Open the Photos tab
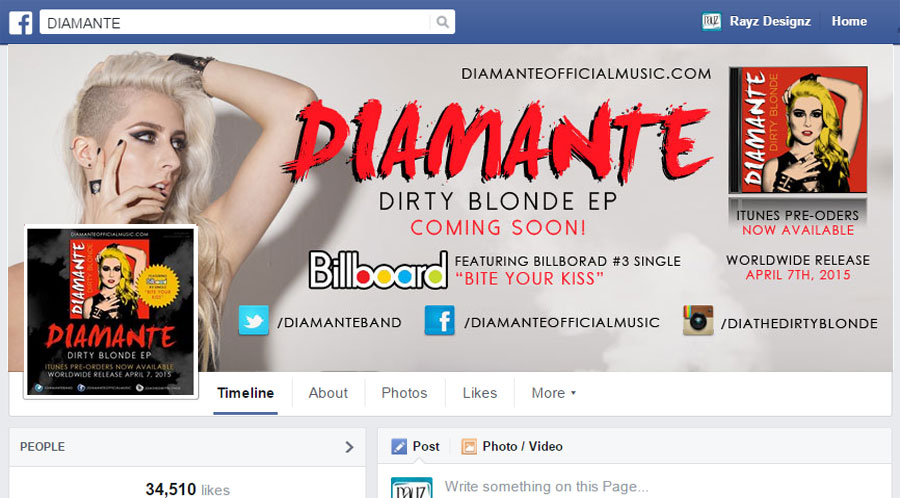This screenshot has height=498, width=900. pos(404,393)
